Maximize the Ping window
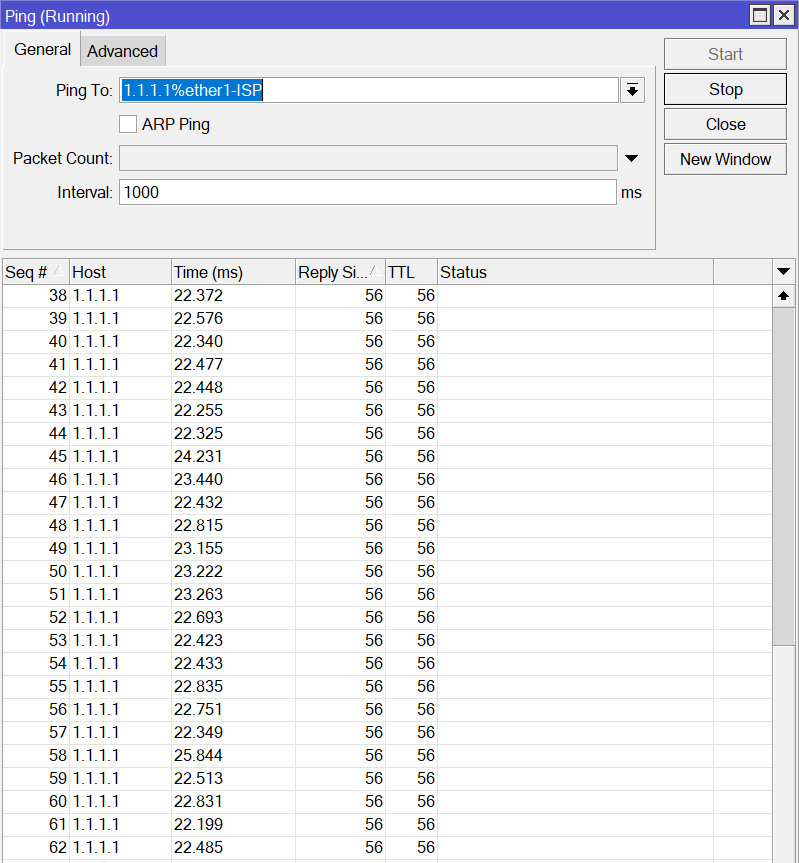This screenshot has height=863, width=799. pos(760,15)
